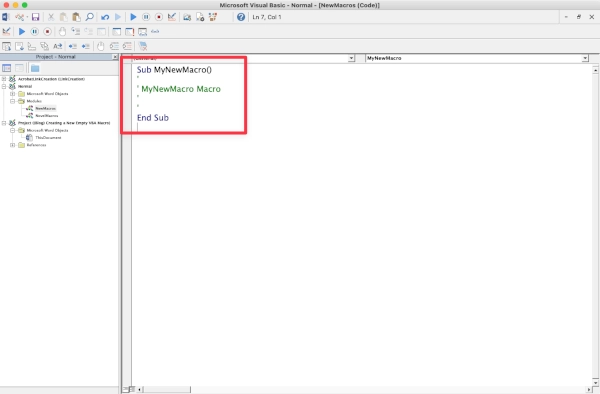600x394 pixels.
Task: Click the Copy icon in Standard toolbar
Action: (64, 17)
